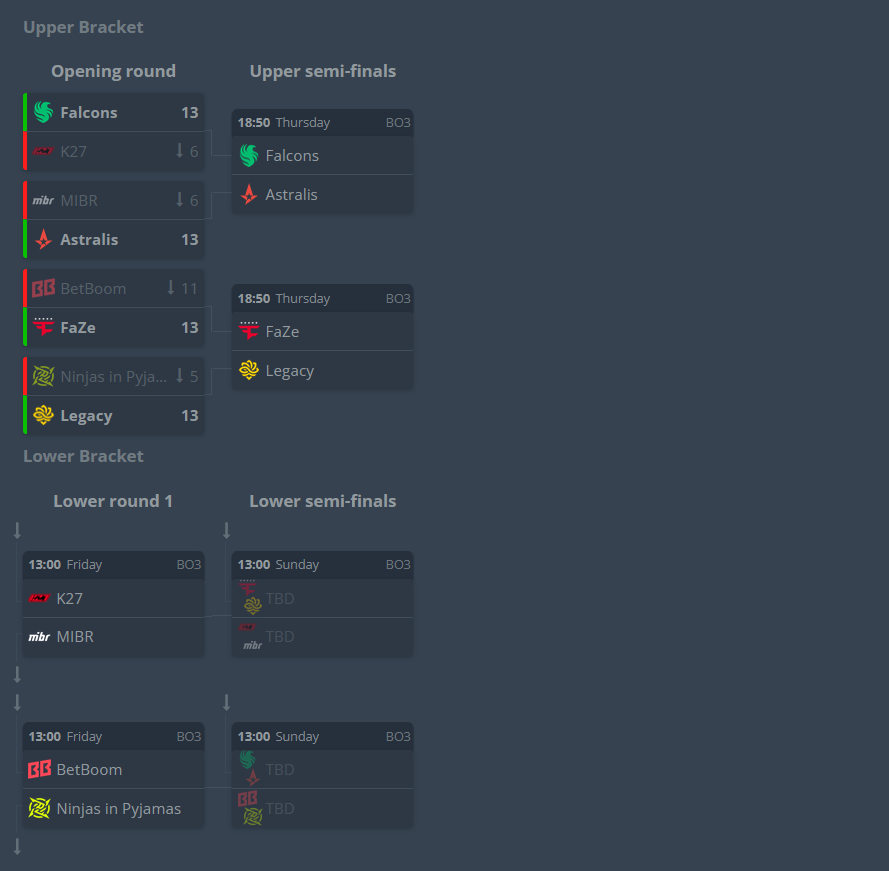Click the down arrow above the Friday K27 match
This screenshot has width=889, height=871.
[18, 531]
